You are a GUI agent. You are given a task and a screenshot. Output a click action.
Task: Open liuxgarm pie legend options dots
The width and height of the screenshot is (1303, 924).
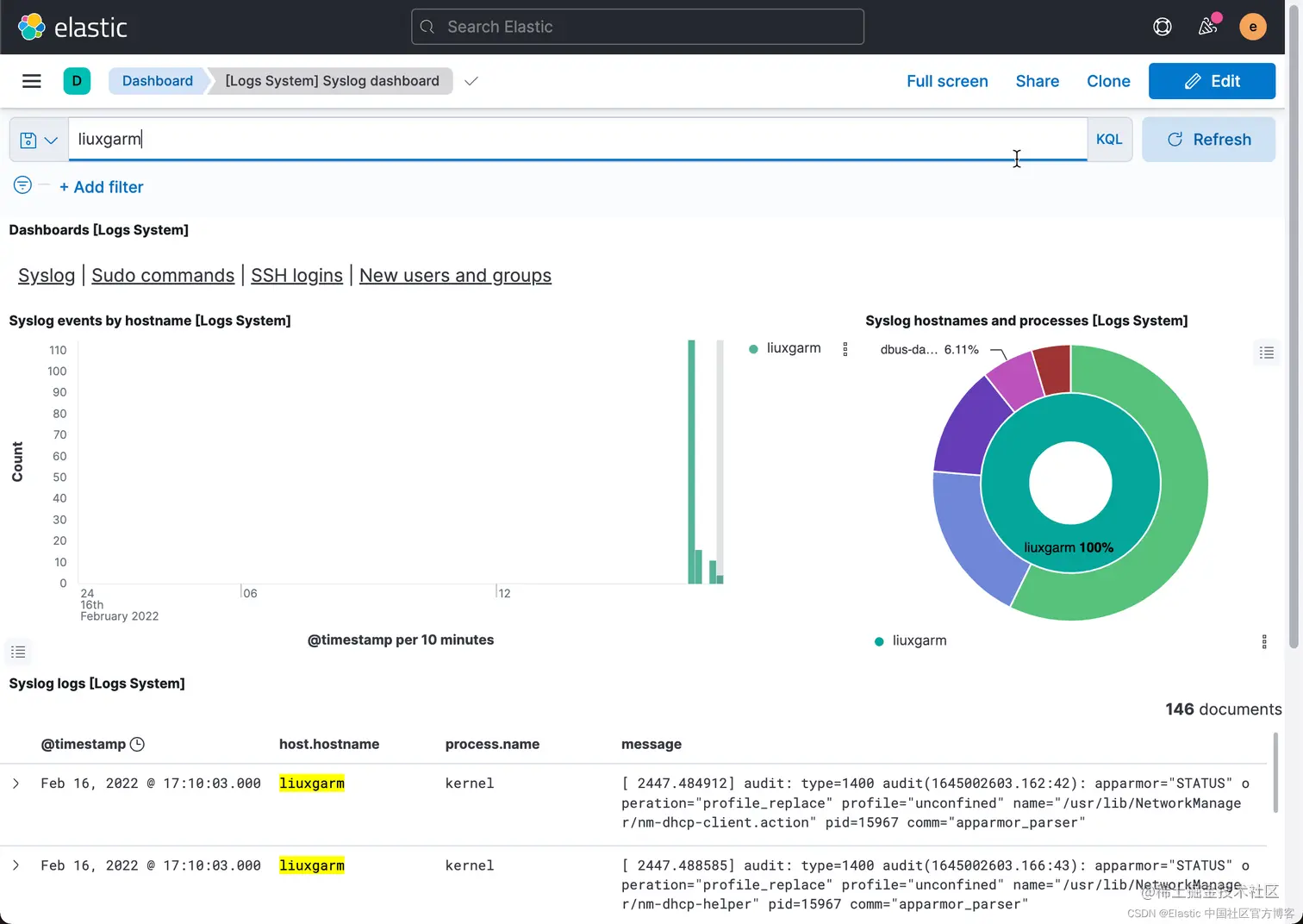click(x=1263, y=641)
